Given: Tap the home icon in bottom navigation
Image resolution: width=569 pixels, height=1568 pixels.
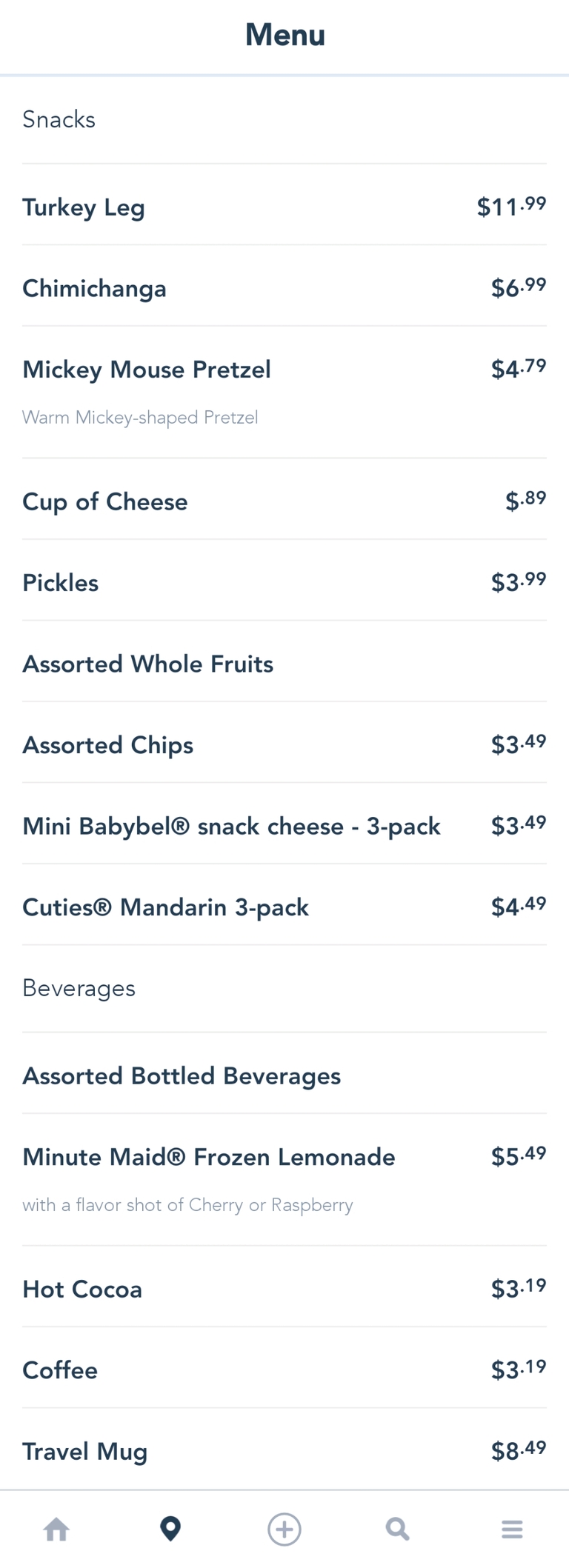Looking at the screenshot, I should point(56,1529).
